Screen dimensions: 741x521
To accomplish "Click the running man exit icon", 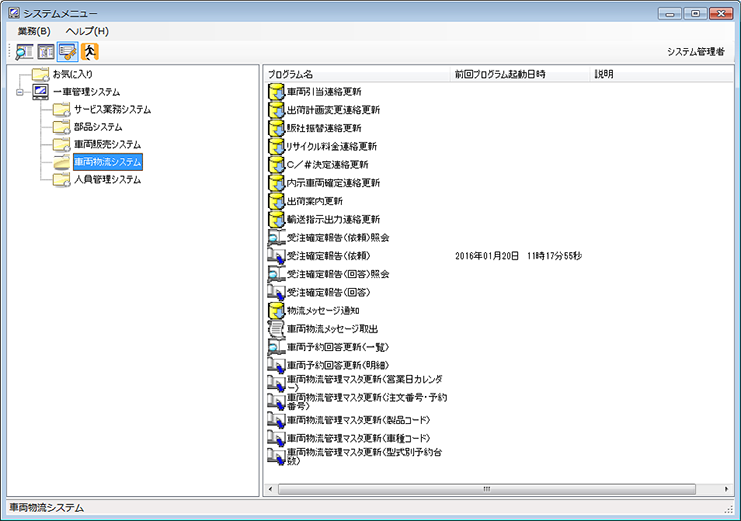I will click(90, 51).
